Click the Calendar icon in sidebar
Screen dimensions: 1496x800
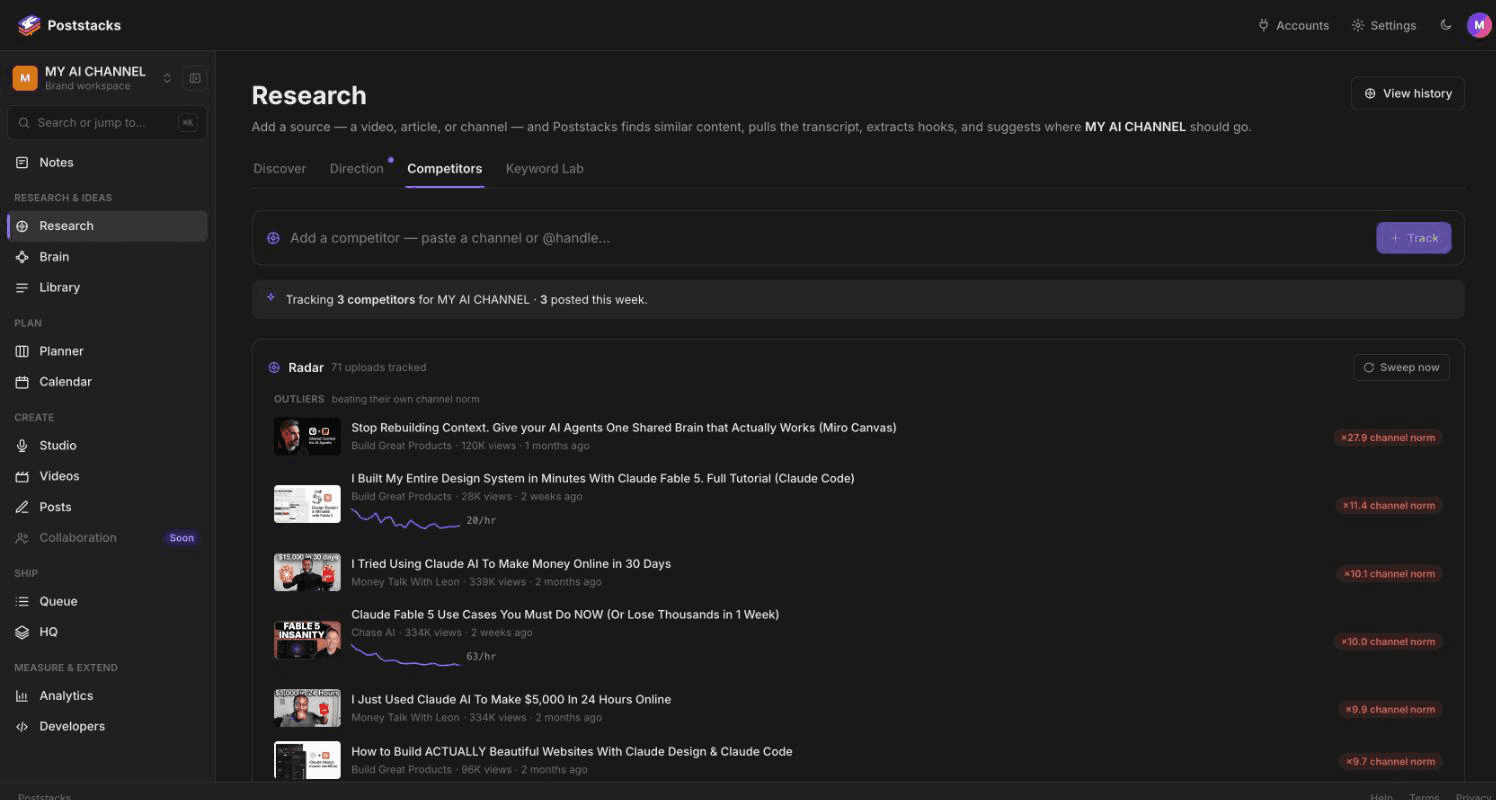pyautogui.click(x=22, y=382)
